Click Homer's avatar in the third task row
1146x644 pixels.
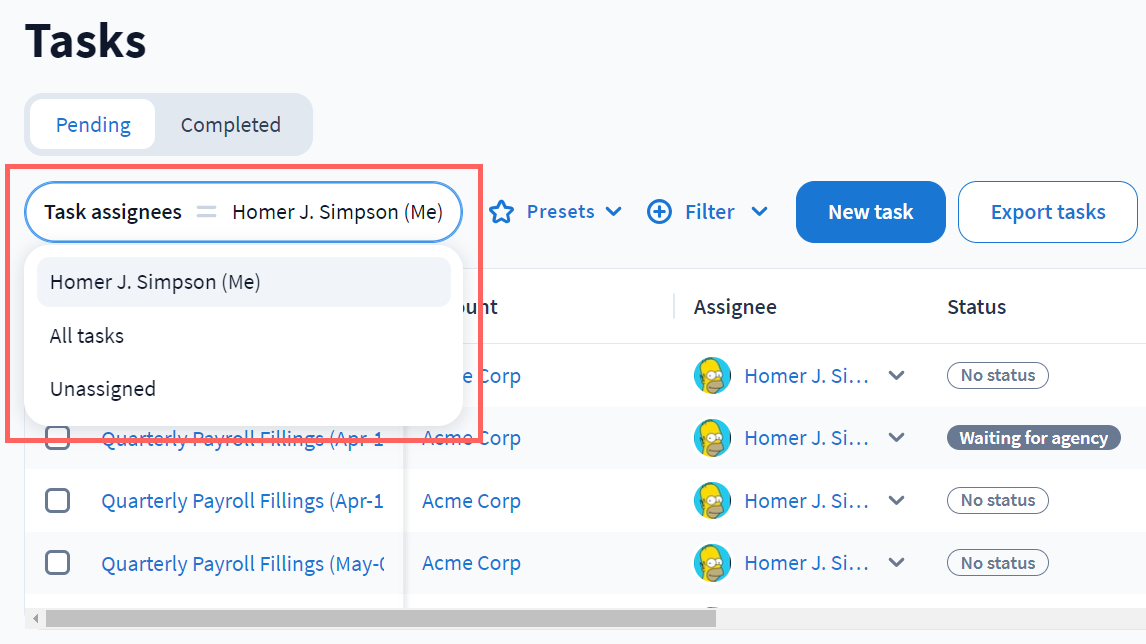(712, 500)
